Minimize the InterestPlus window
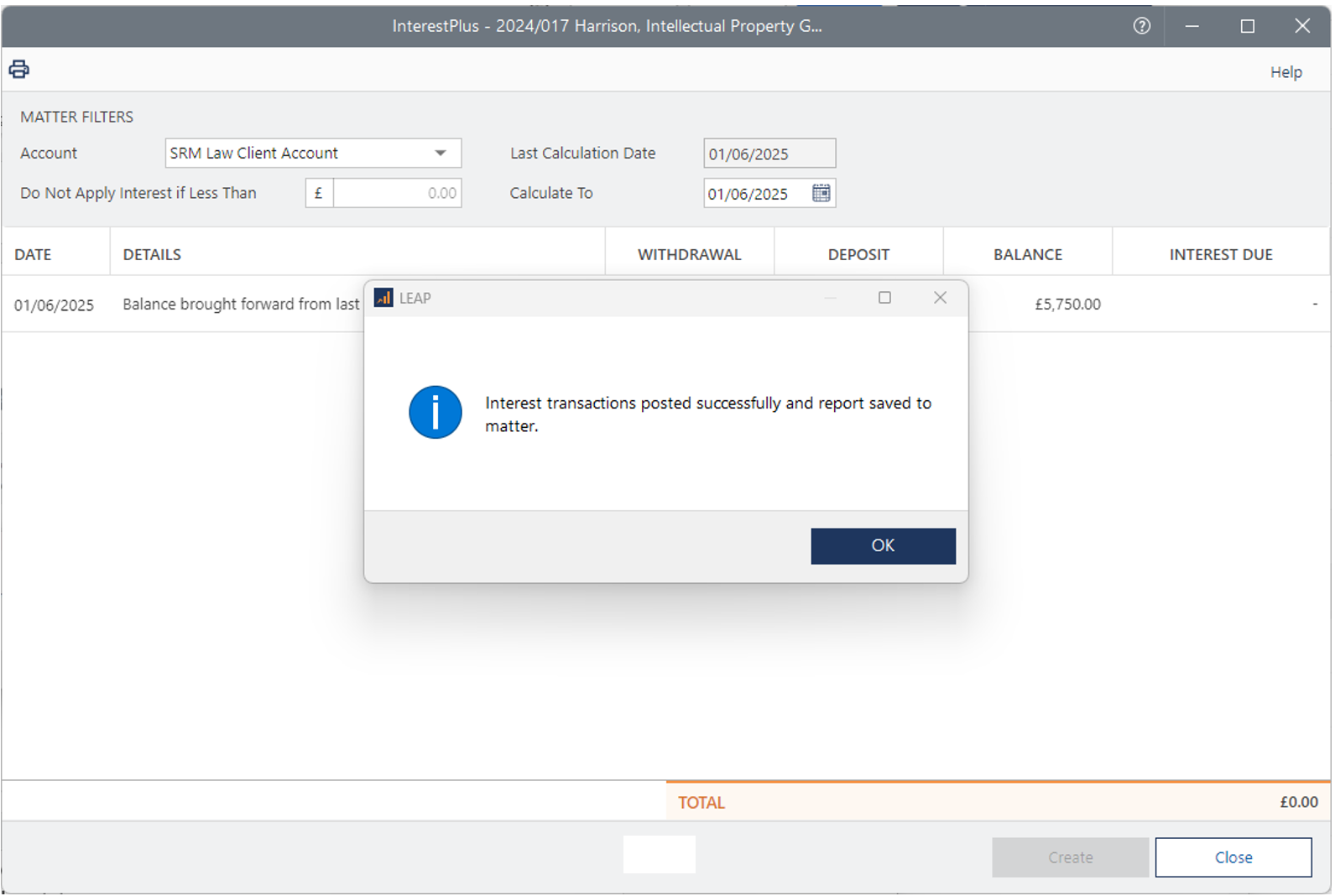The width and height of the screenshot is (1335, 896). (x=1192, y=26)
